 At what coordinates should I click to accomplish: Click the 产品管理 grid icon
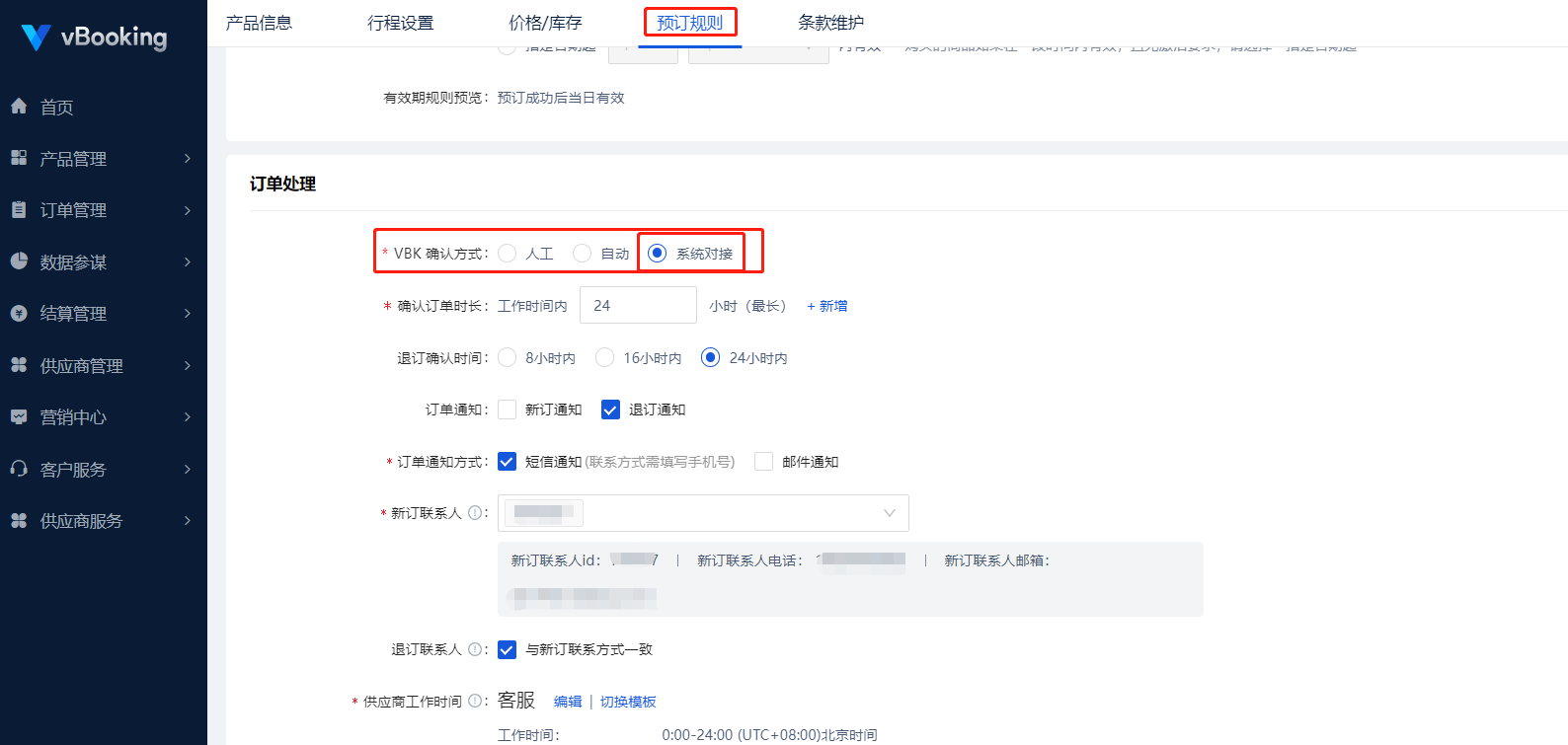[x=19, y=158]
